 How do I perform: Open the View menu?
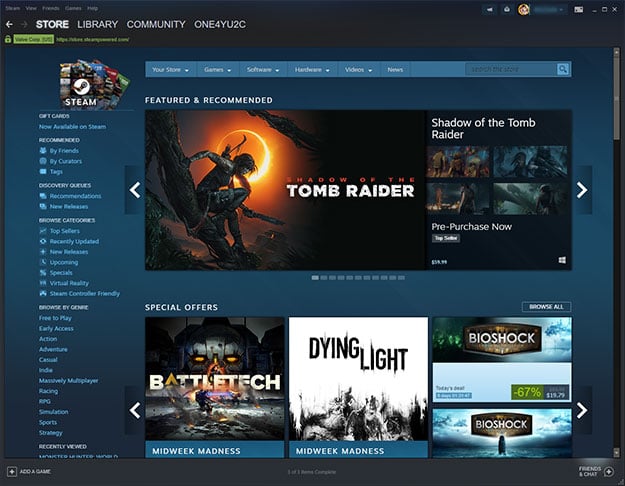(31, 8)
